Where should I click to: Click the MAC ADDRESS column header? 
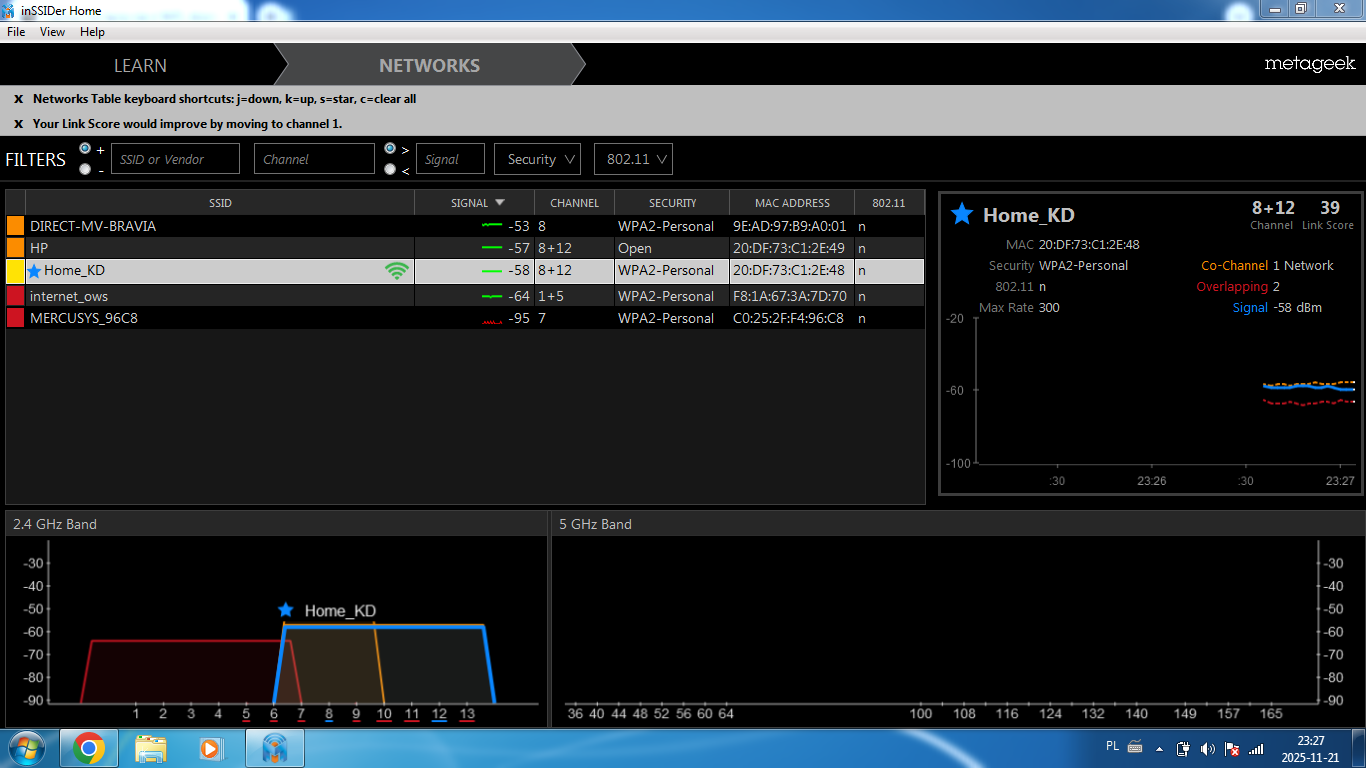[792, 202]
